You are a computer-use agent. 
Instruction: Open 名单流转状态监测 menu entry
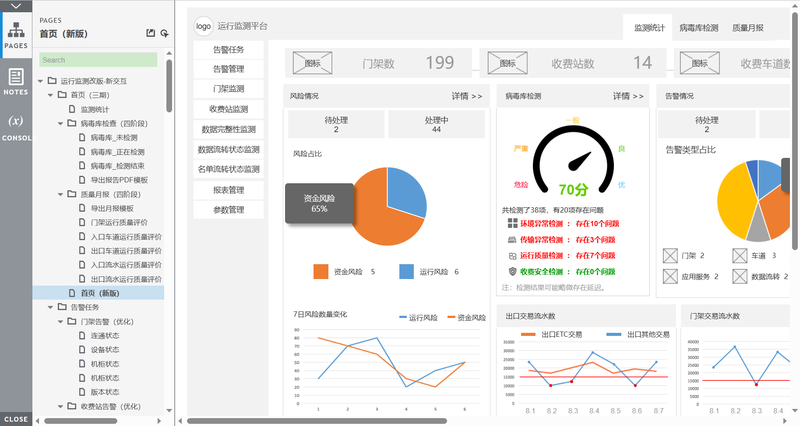[229, 169]
